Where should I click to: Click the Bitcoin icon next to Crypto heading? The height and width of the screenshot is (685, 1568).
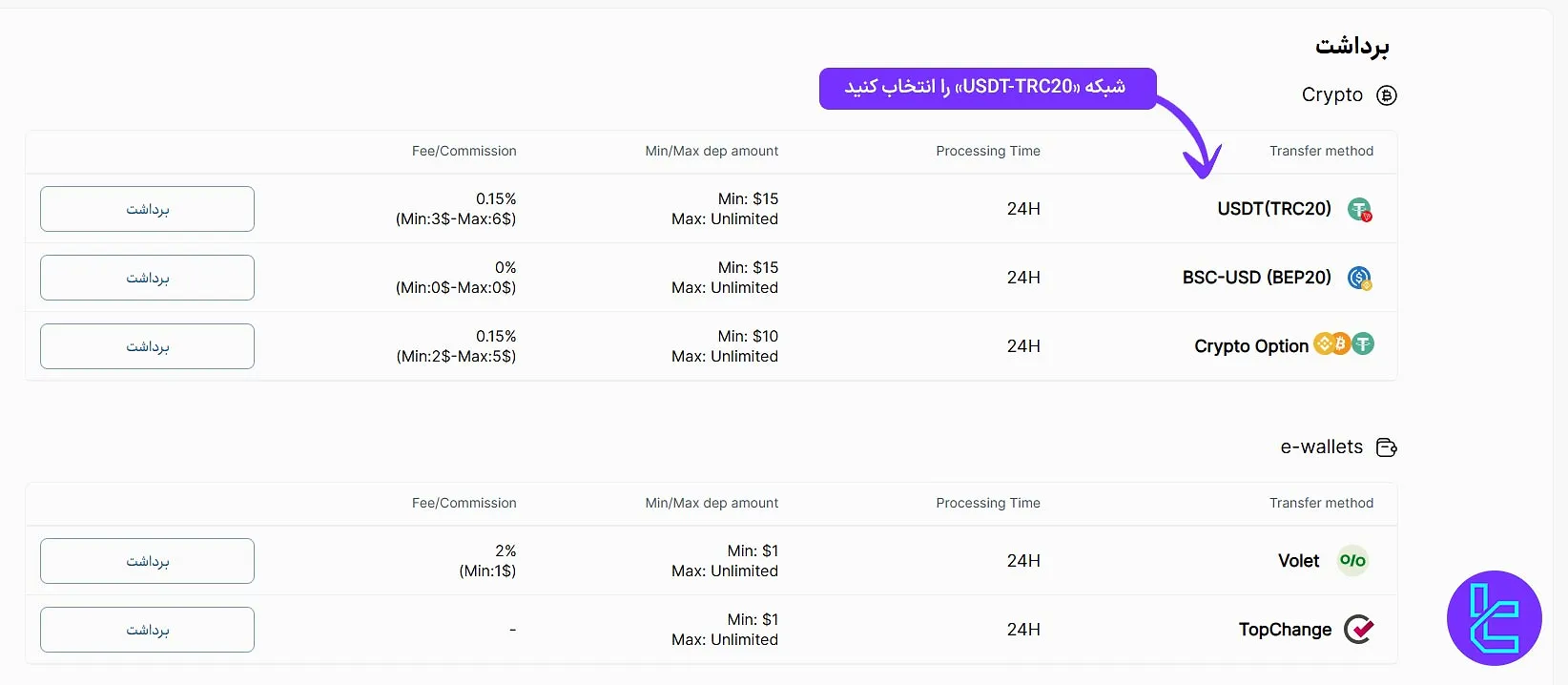pos(1388,94)
